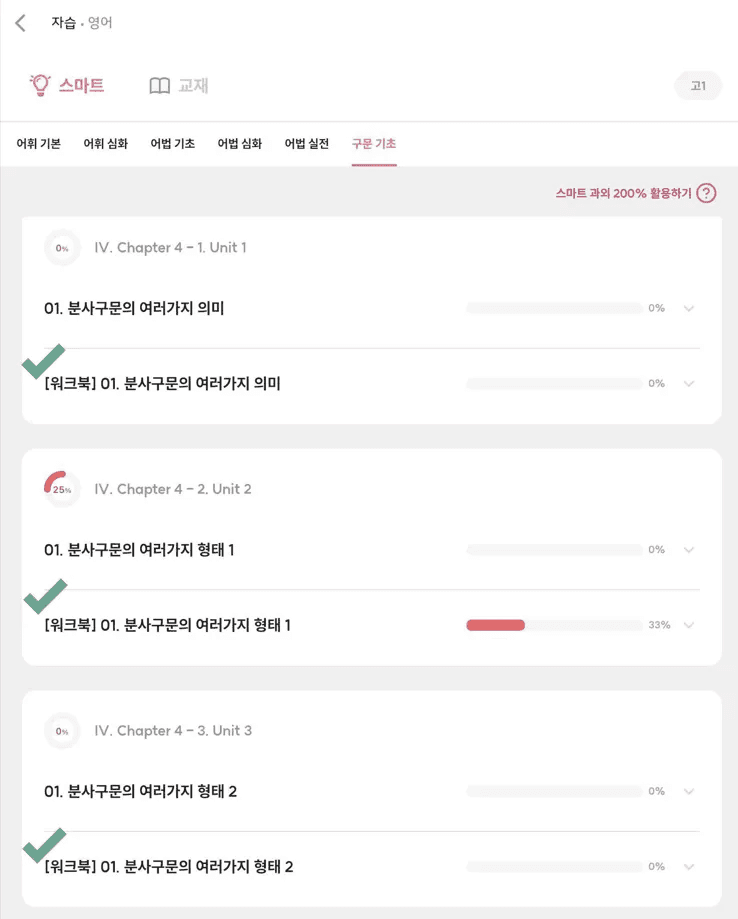Viewport: 738px width, 919px height.
Task: Click green checkmark beside 여러가지 의미 workbook
Action: [x=44, y=361]
